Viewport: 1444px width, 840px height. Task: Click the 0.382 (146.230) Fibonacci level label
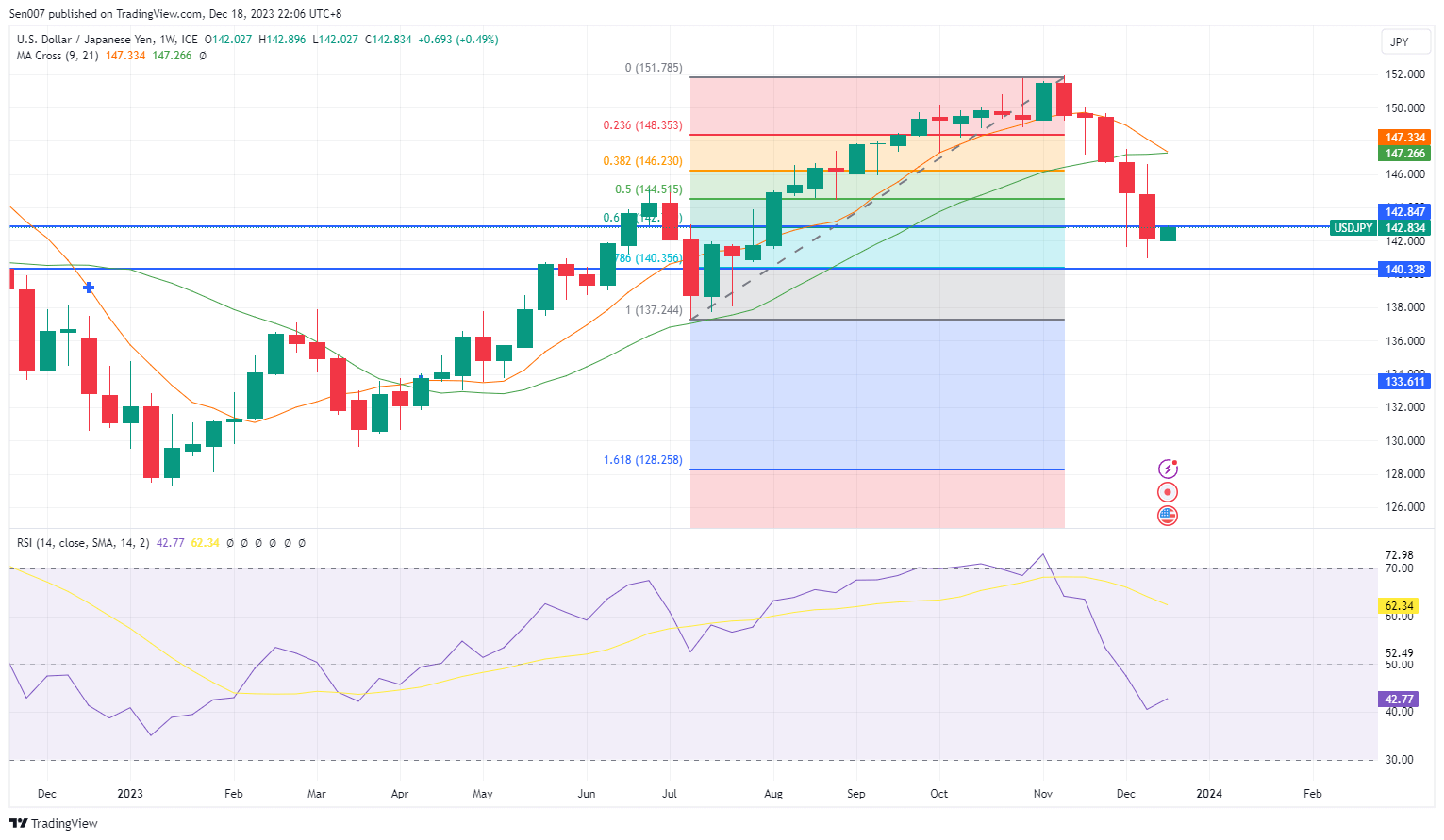[x=642, y=161]
